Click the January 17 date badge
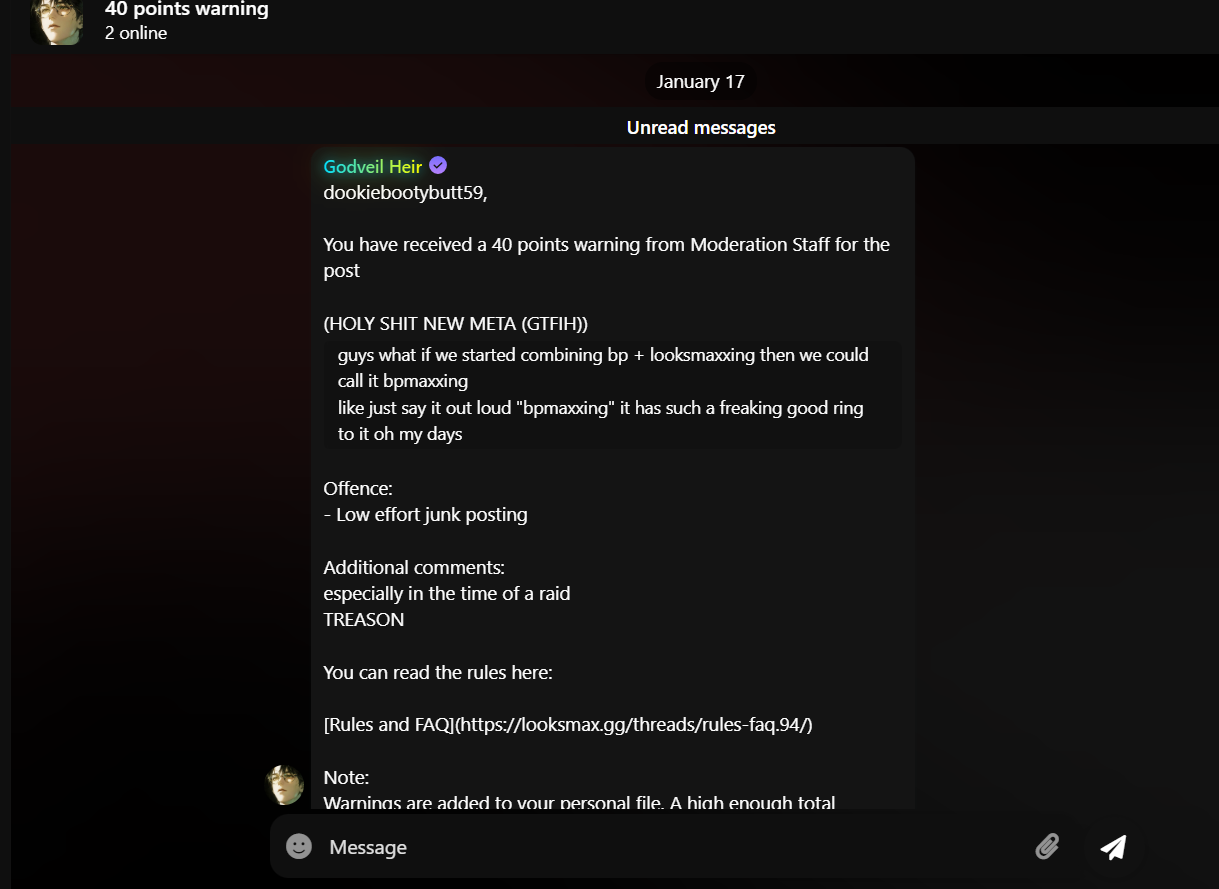Viewport: 1219px width, 889px height. point(700,82)
